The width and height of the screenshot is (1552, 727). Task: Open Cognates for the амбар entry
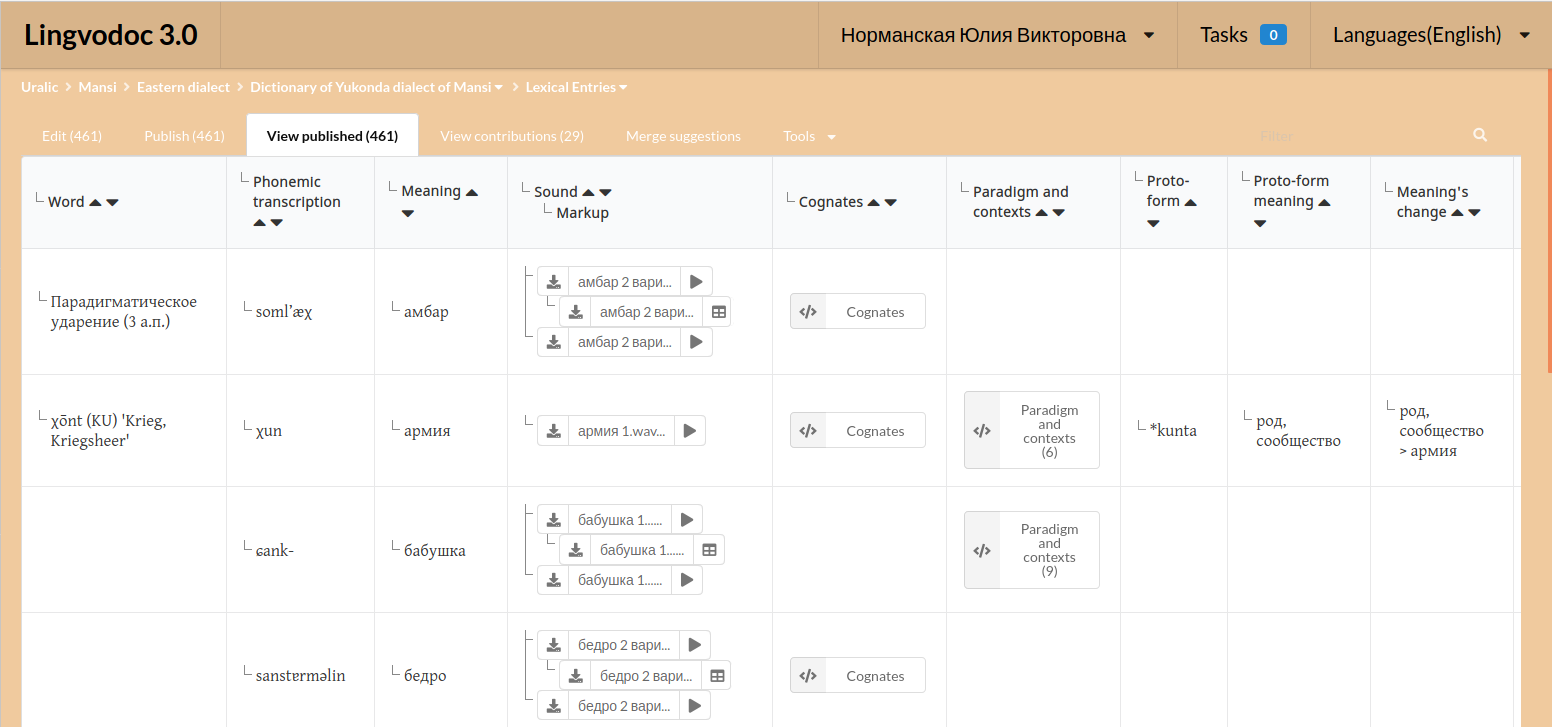[x=858, y=312]
